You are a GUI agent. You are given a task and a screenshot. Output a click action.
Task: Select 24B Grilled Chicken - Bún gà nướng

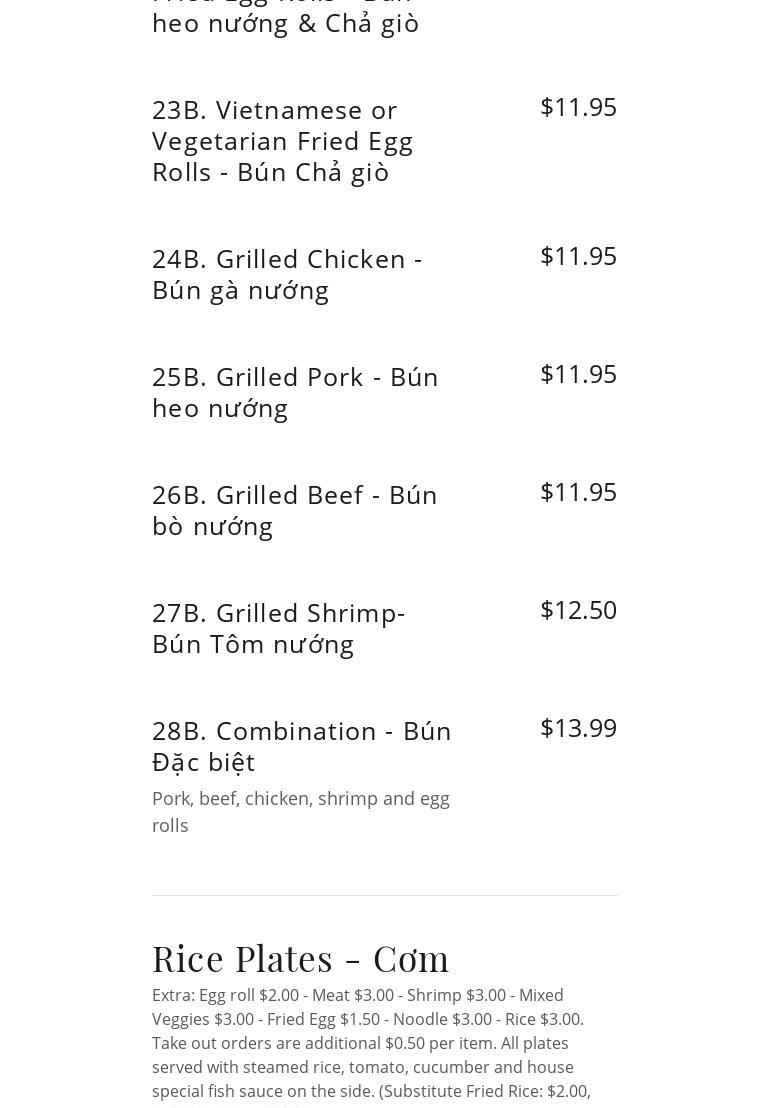(x=287, y=274)
